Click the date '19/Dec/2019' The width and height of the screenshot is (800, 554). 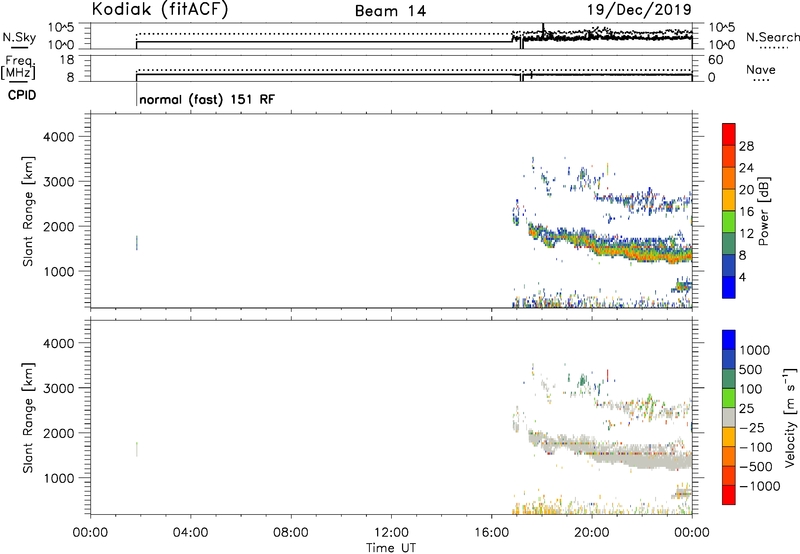pyautogui.click(x=639, y=10)
